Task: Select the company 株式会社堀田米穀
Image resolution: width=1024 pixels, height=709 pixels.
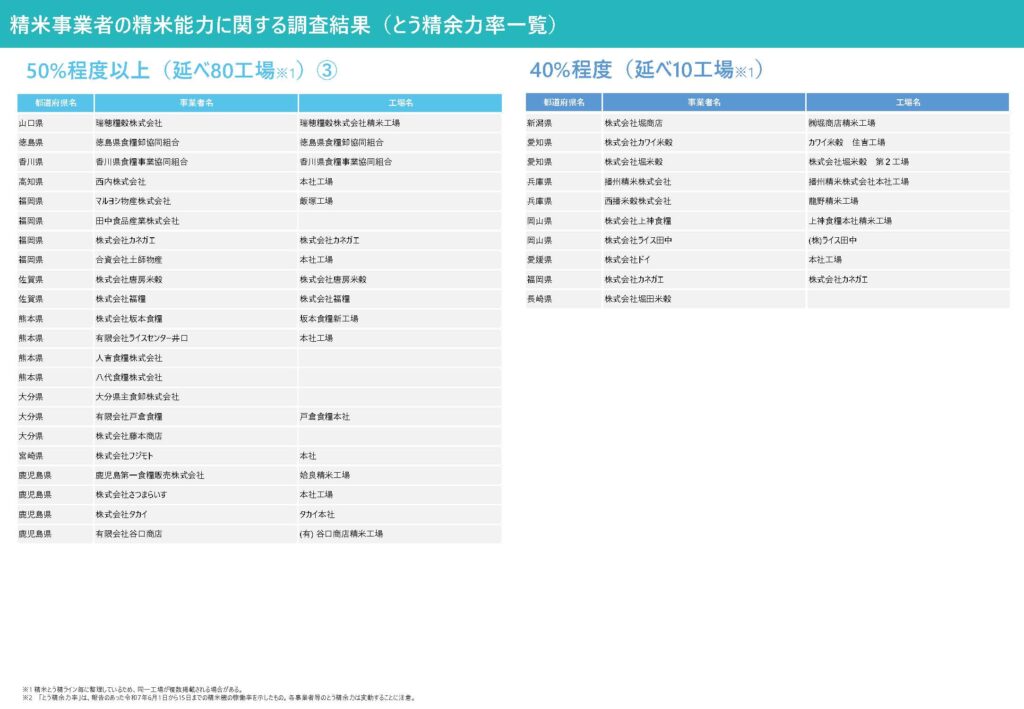Action: tap(637, 299)
